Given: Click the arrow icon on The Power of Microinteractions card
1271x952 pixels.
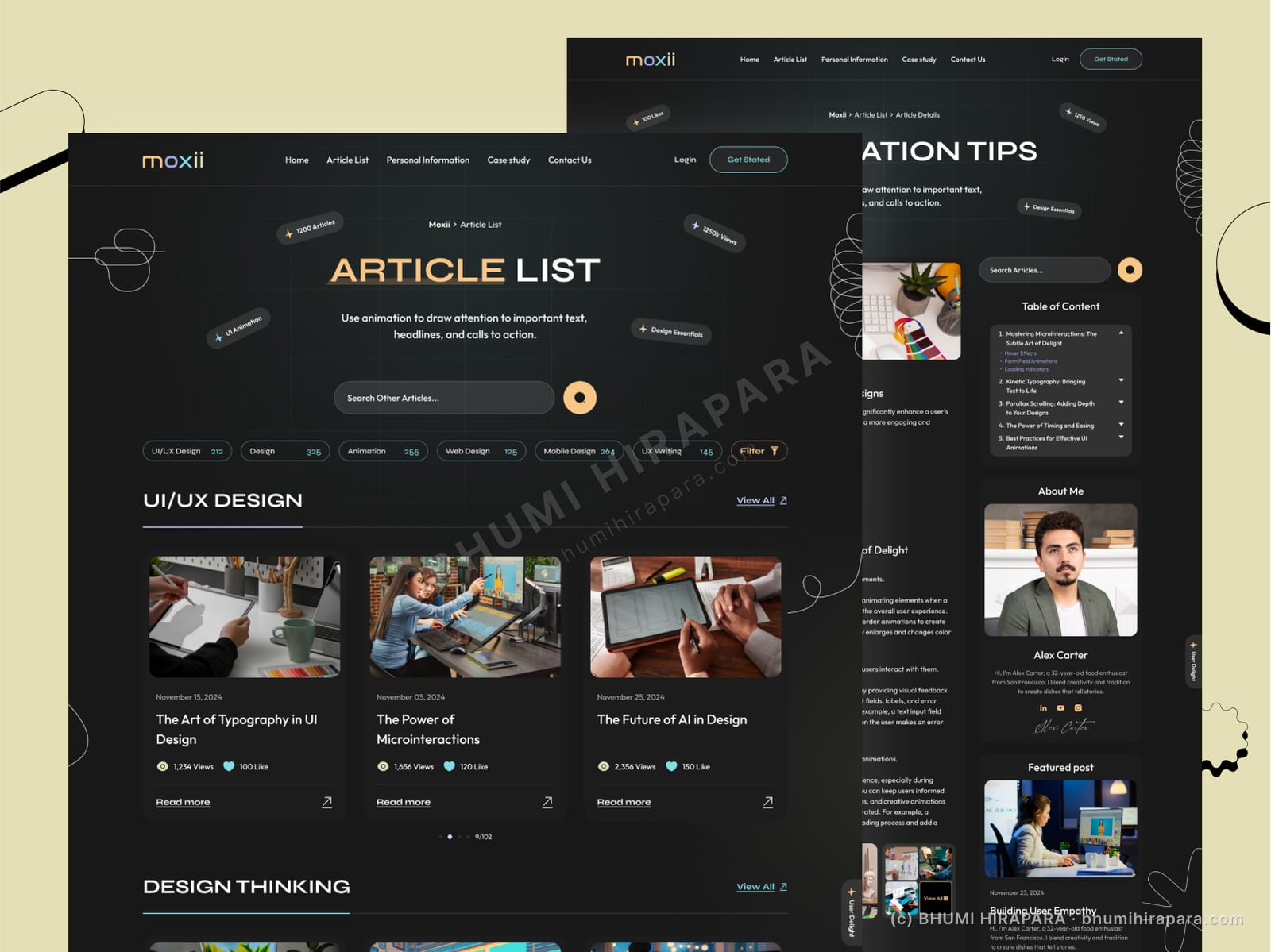Looking at the screenshot, I should click(x=547, y=802).
